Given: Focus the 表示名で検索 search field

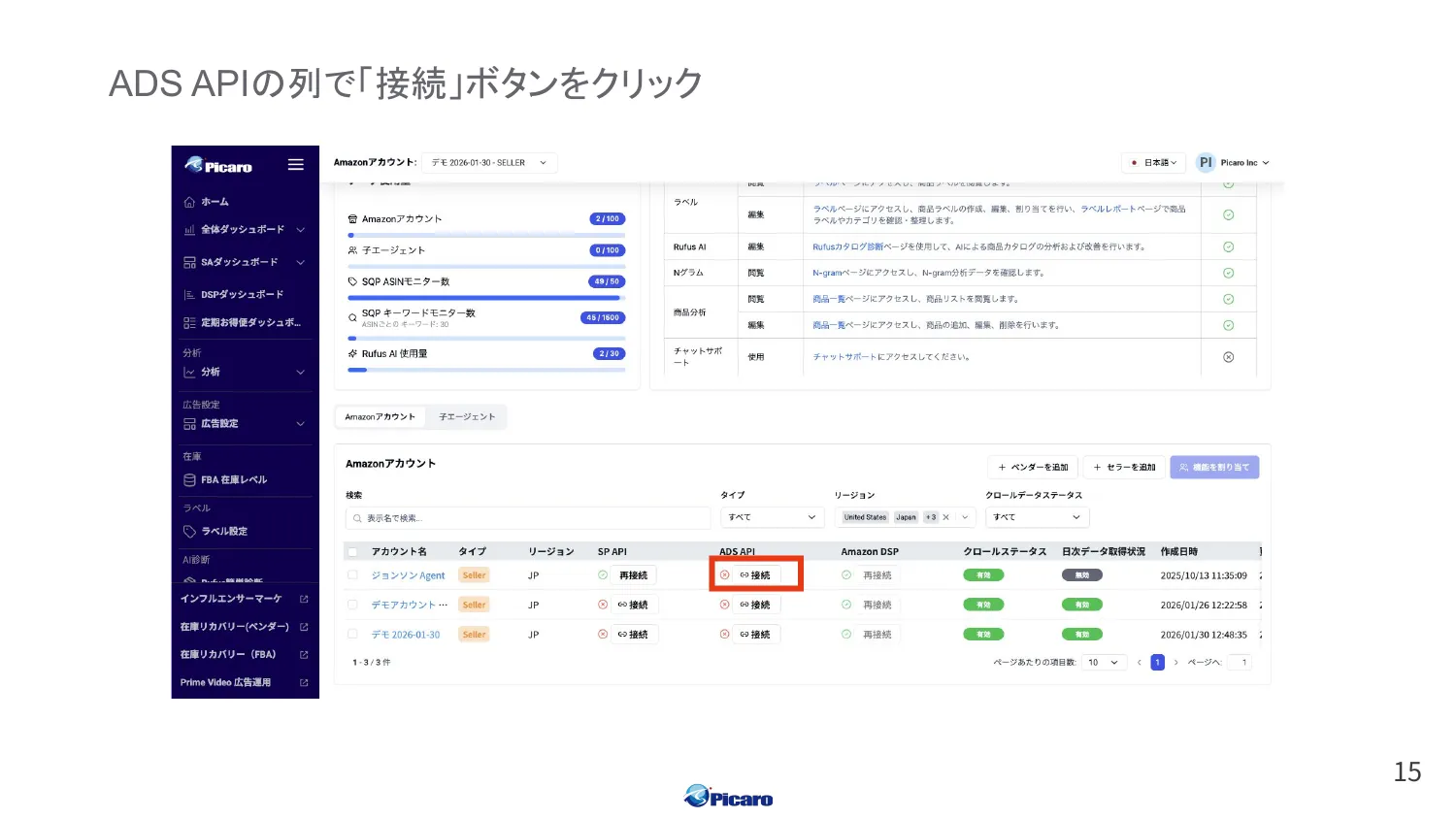Looking at the screenshot, I should [526, 518].
